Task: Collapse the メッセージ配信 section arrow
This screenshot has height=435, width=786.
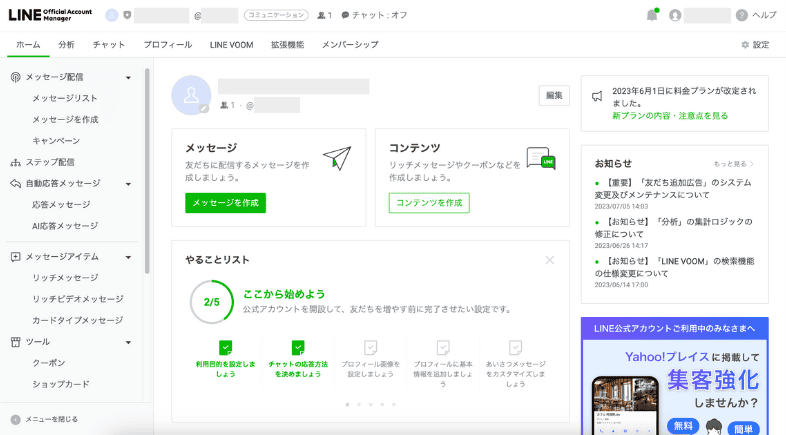Action: point(128,78)
